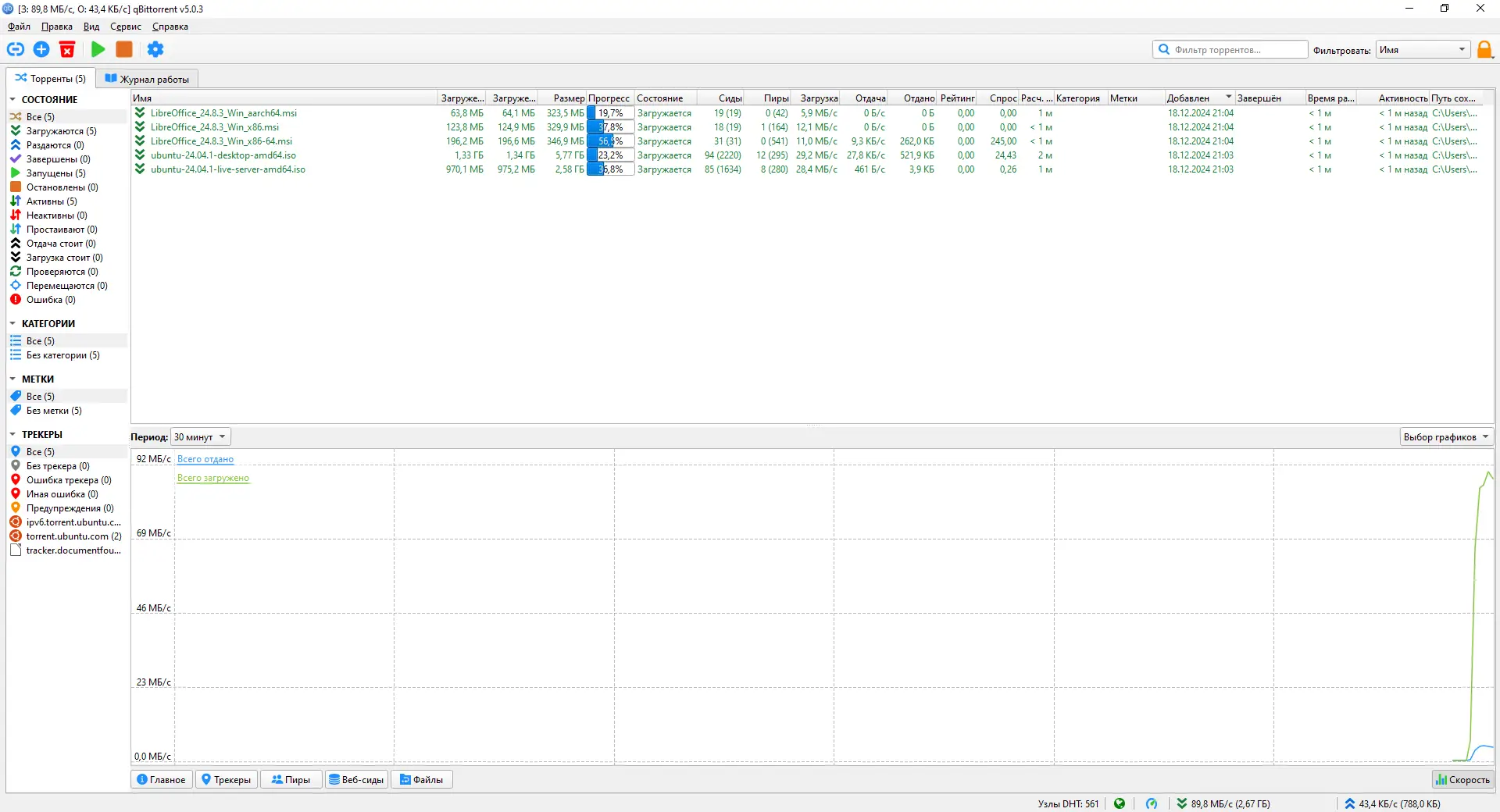The height and width of the screenshot is (812, 1500).
Task: Open the Период 30 минут dropdown
Action: (201, 437)
